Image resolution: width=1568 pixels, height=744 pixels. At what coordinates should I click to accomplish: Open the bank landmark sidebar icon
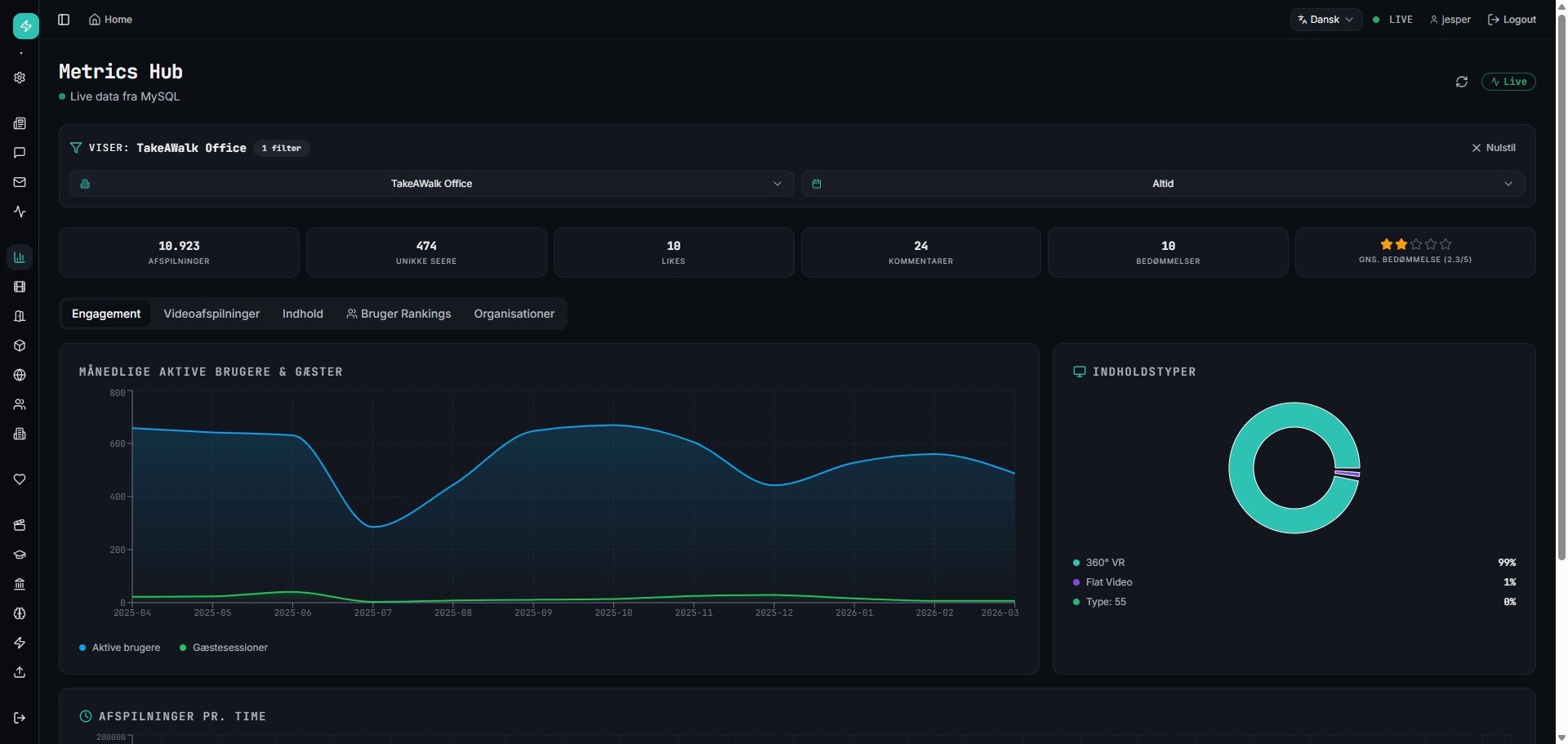tap(20, 584)
